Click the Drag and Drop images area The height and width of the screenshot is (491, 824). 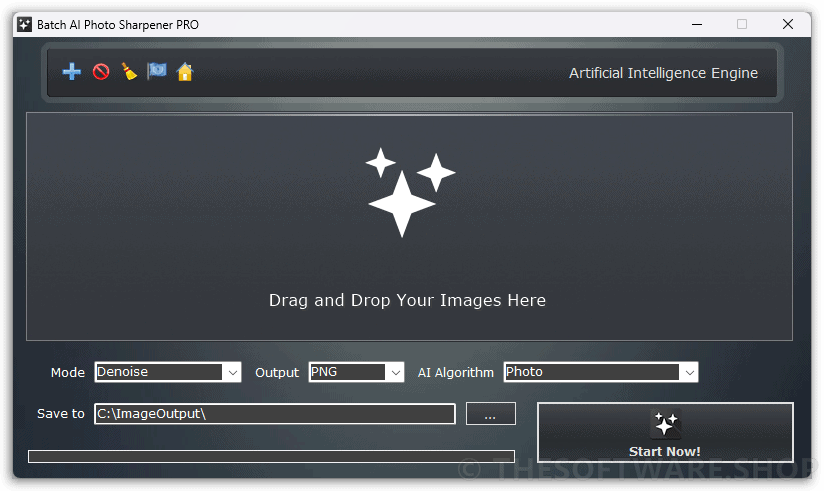[x=409, y=227]
